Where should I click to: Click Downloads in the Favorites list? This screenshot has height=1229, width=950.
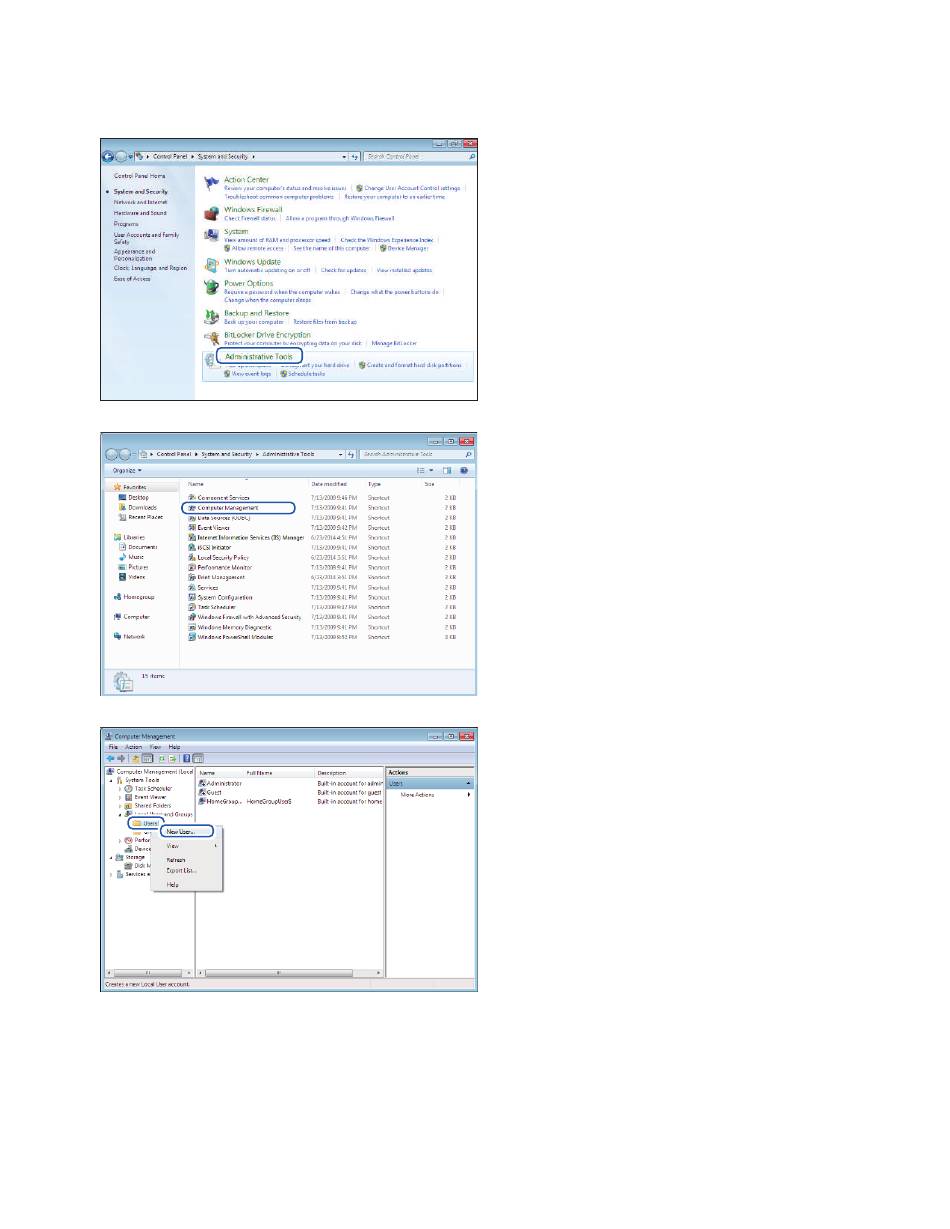coord(143,507)
